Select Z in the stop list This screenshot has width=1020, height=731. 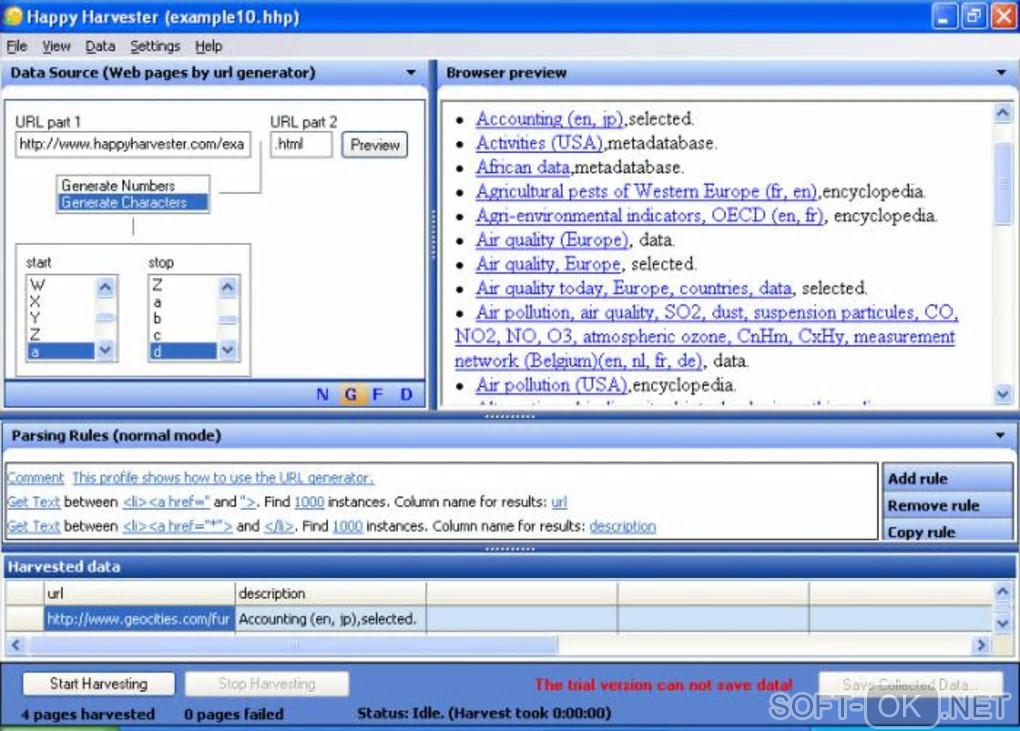pos(183,285)
